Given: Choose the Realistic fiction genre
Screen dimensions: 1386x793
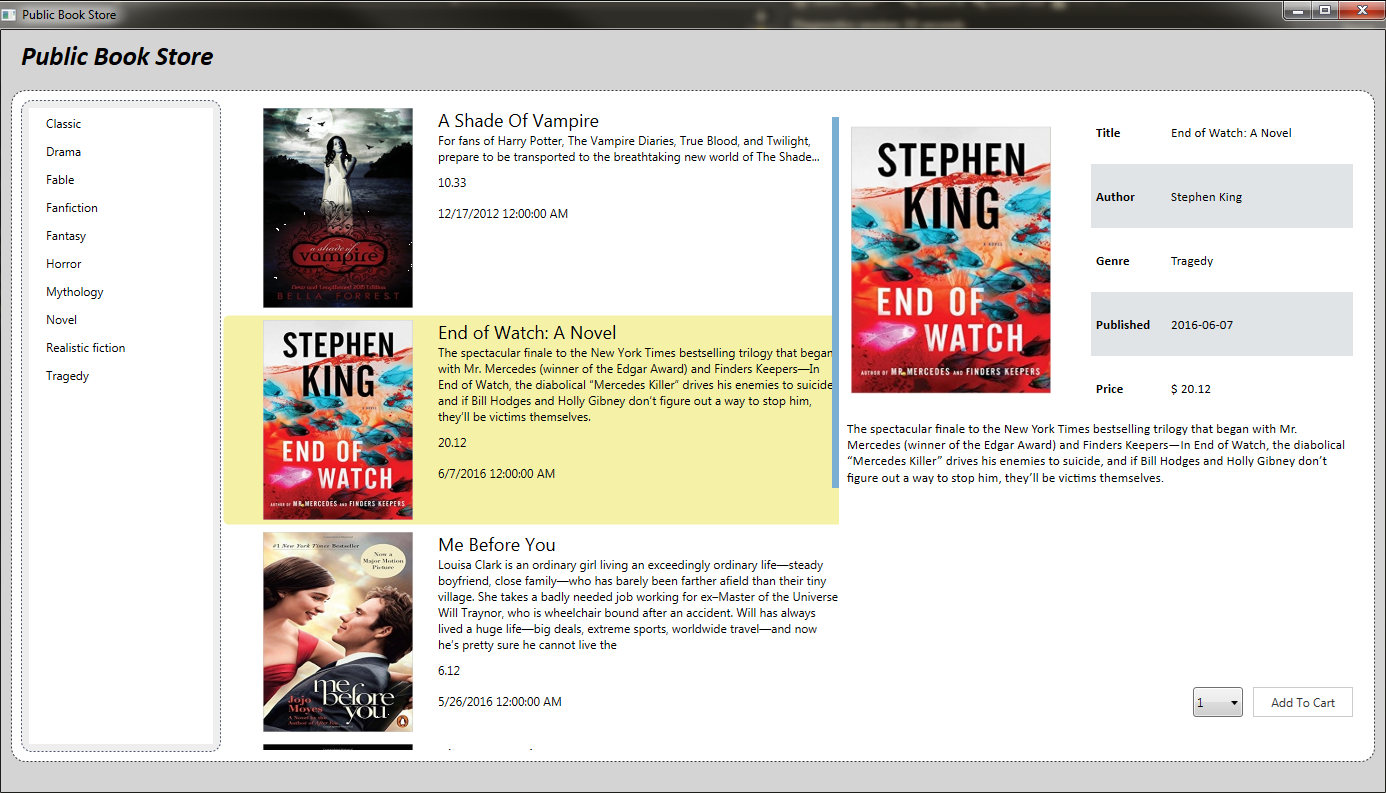Looking at the screenshot, I should [86, 348].
